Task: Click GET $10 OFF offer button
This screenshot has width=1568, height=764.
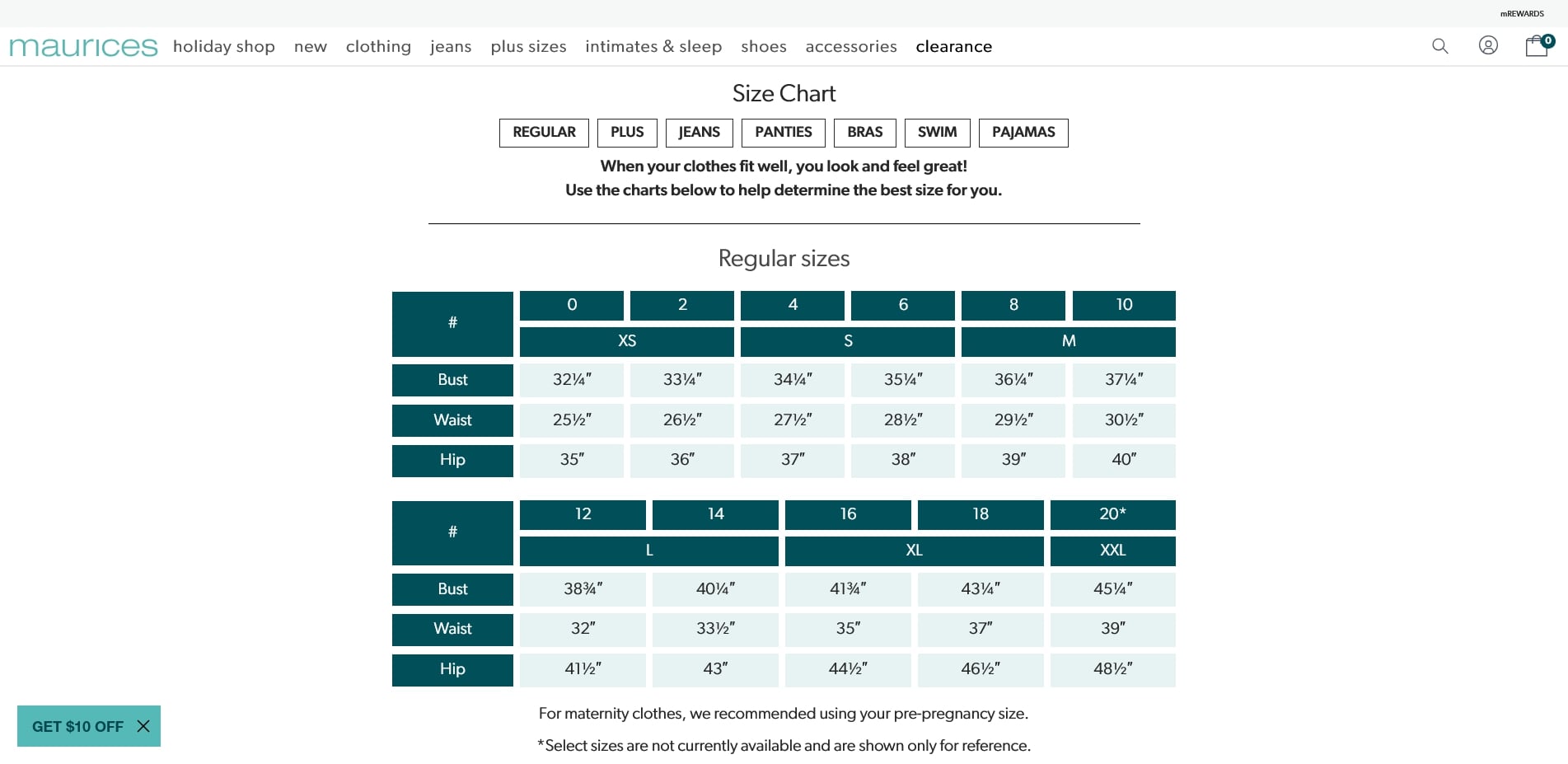Action: (77, 726)
